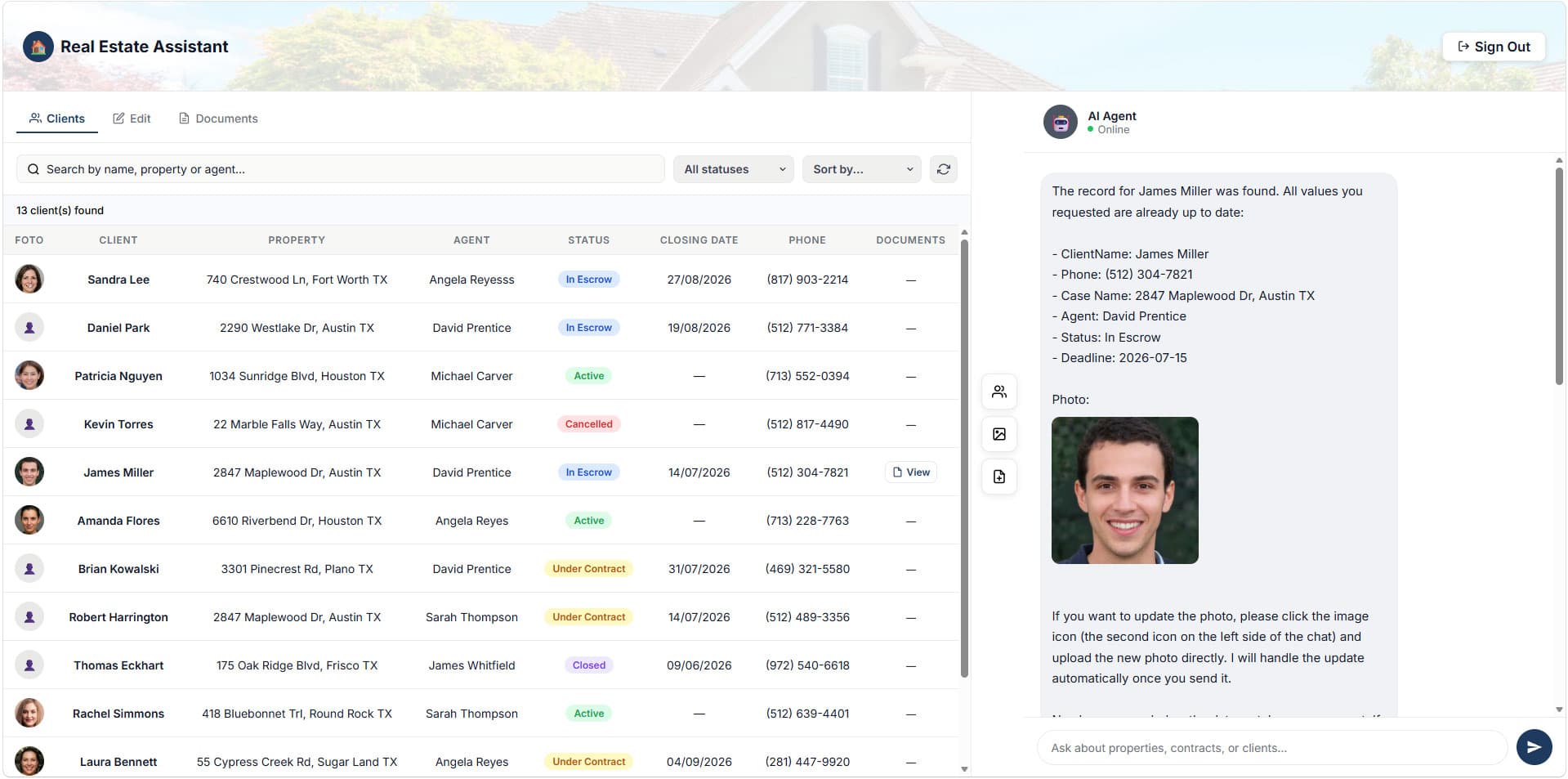Click property 740 Crestwood Ln, Fort Worth TX
Image resolution: width=1568 pixels, height=779 pixels.
pos(297,279)
